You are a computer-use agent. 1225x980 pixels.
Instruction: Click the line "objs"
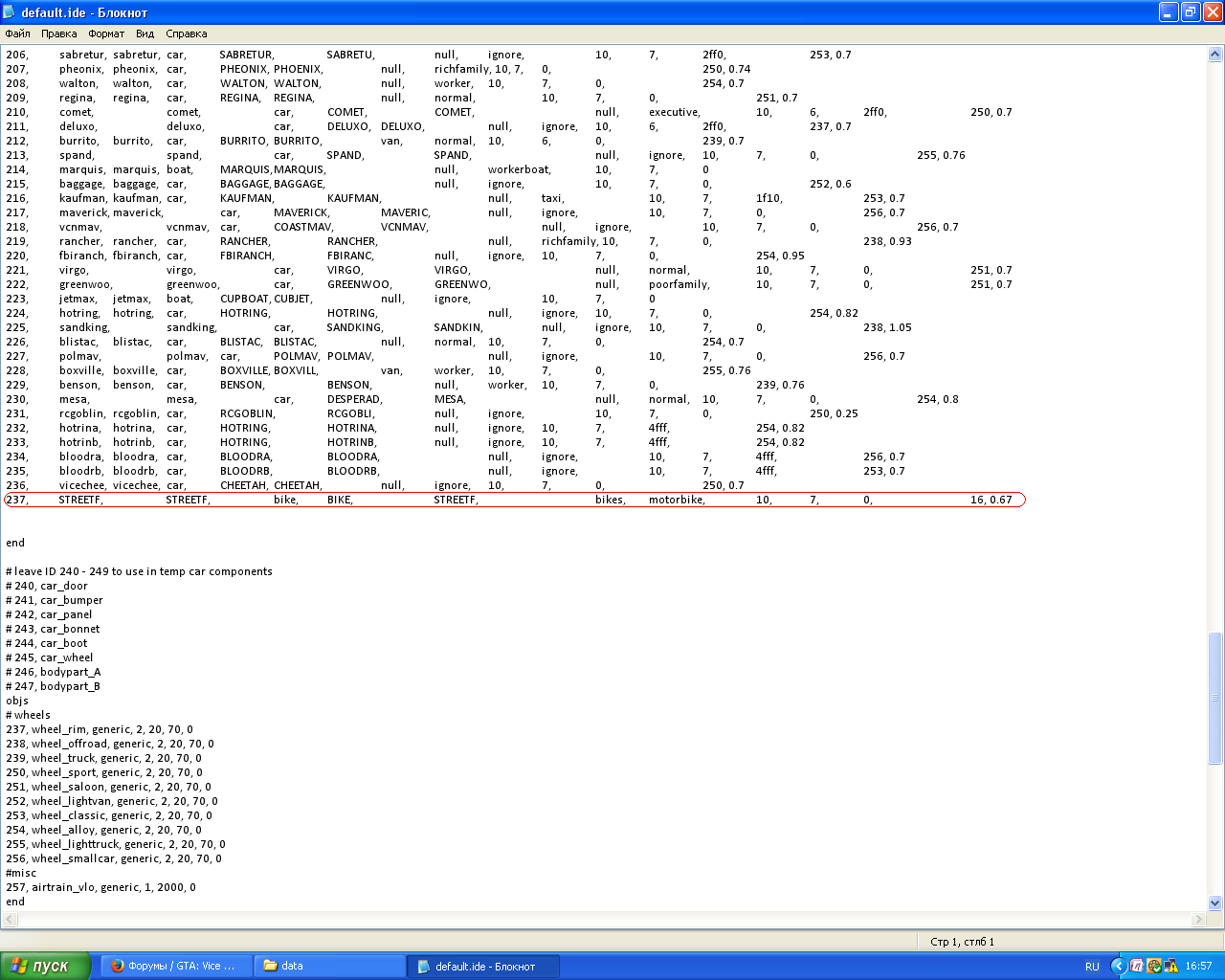tap(17, 701)
